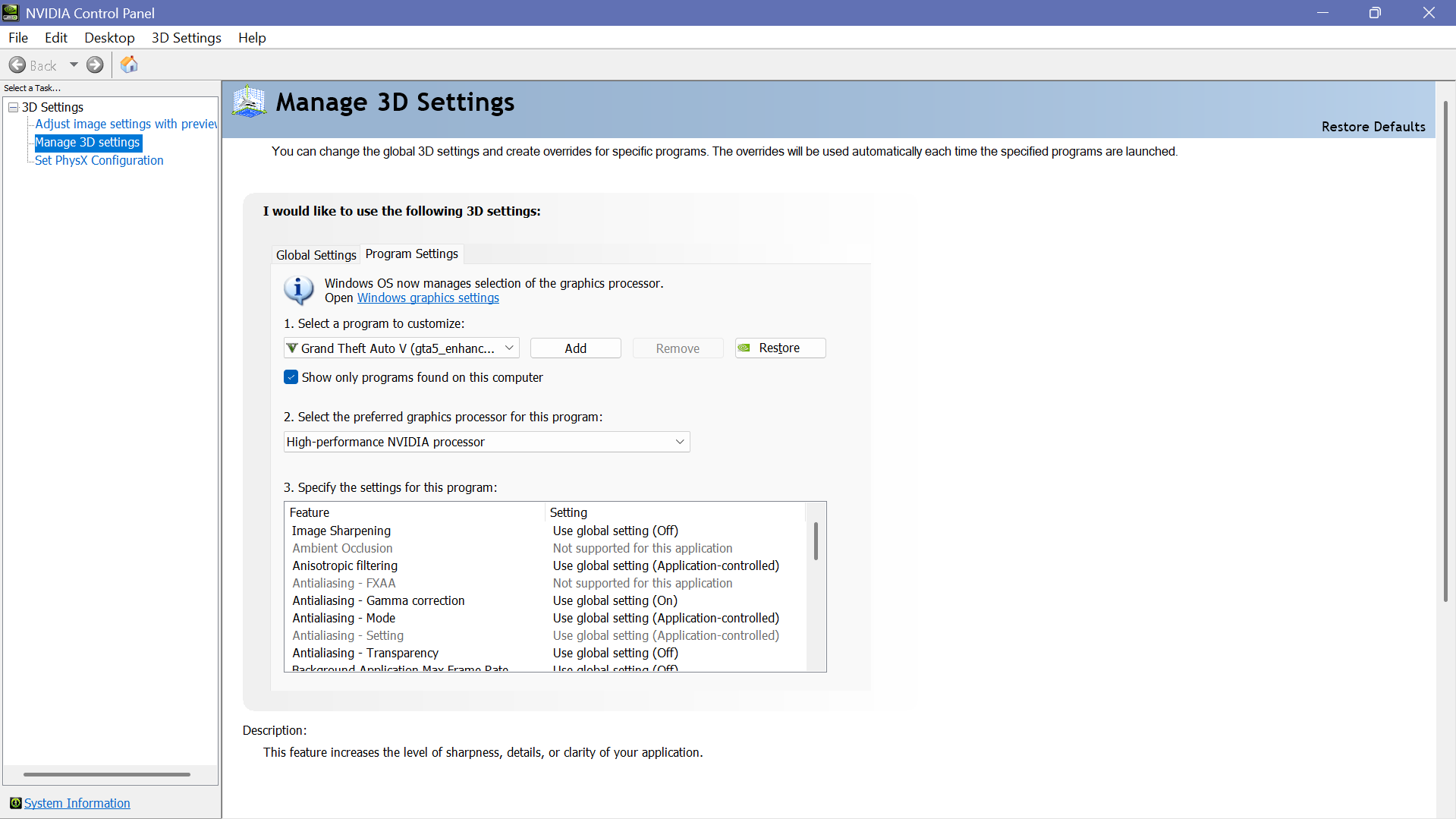Image resolution: width=1456 pixels, height=819 pixels.
Task: Select Adjust image settings with preview
Action: (126, 124)
